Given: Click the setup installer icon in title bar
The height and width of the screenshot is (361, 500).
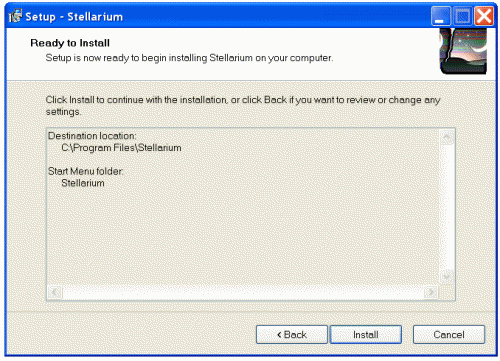Looking at the screenshot, I should [x=15, y=16].
